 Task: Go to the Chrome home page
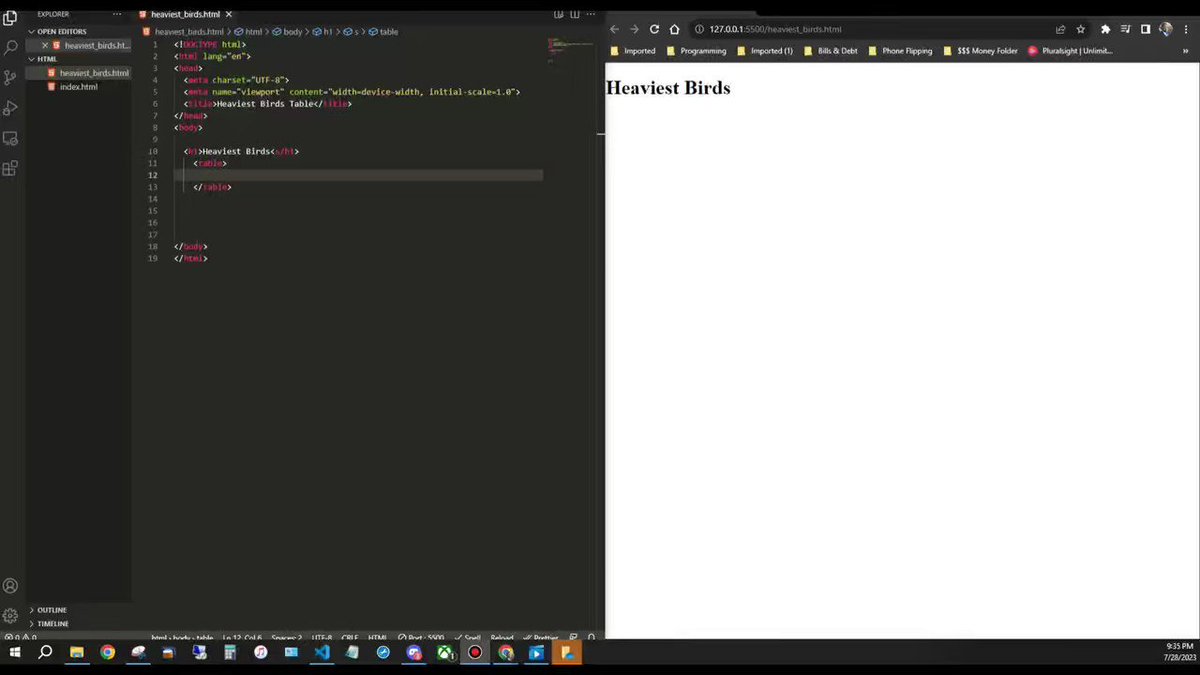(x=674, y=29)
